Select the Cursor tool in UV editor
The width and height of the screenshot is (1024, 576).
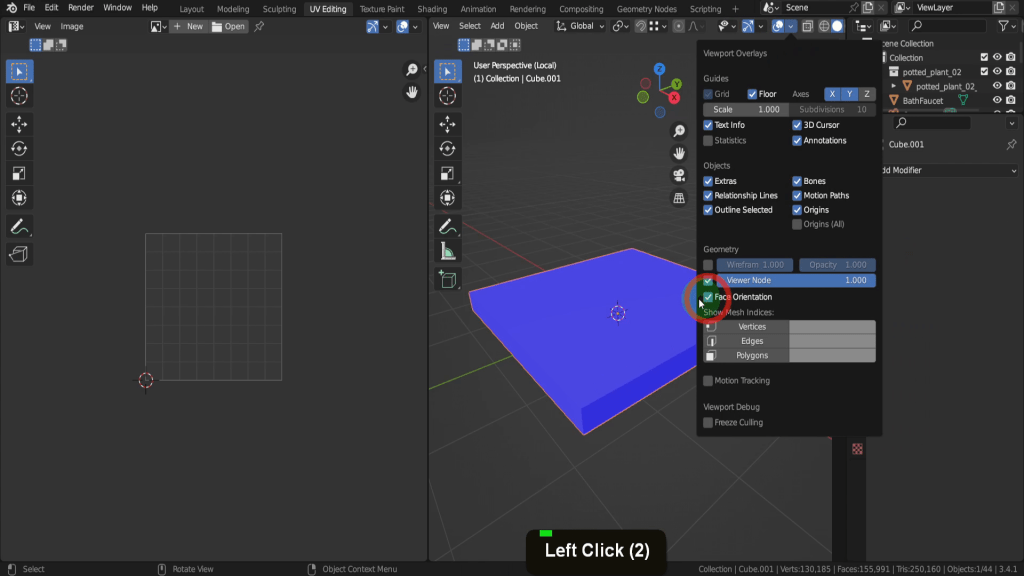(19, 96)
